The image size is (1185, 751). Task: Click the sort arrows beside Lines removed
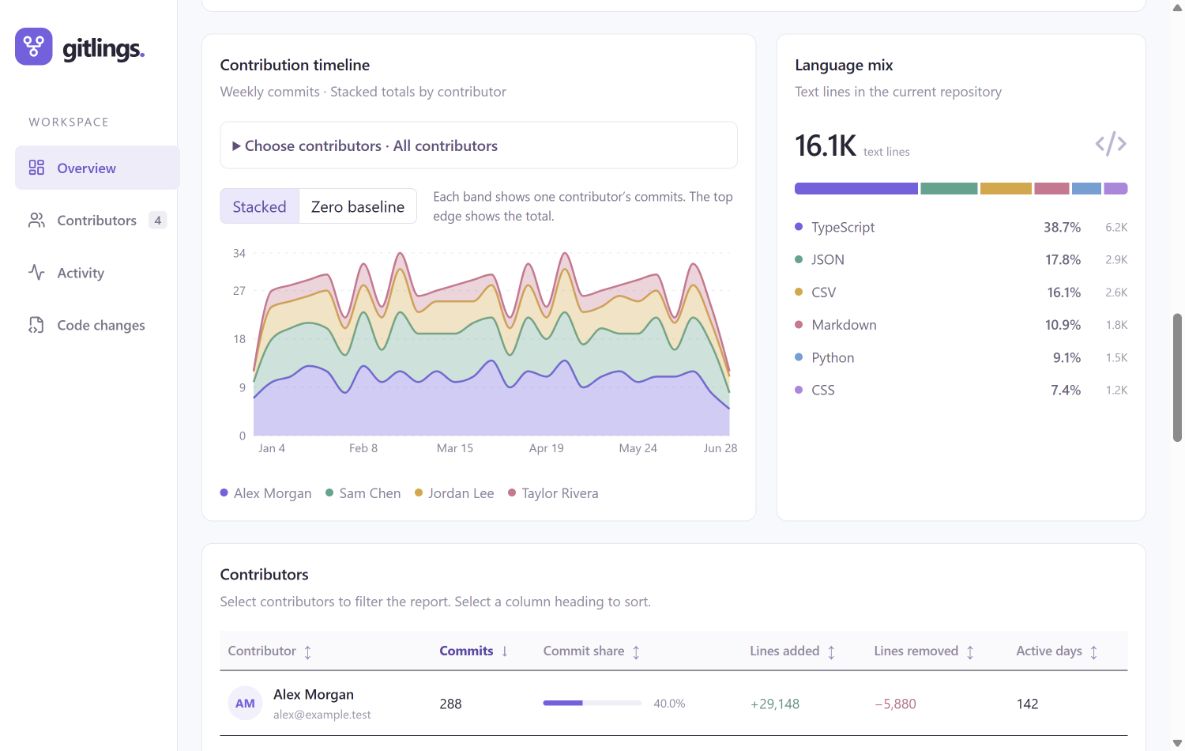pyautogui.click(x=970, y=652)
